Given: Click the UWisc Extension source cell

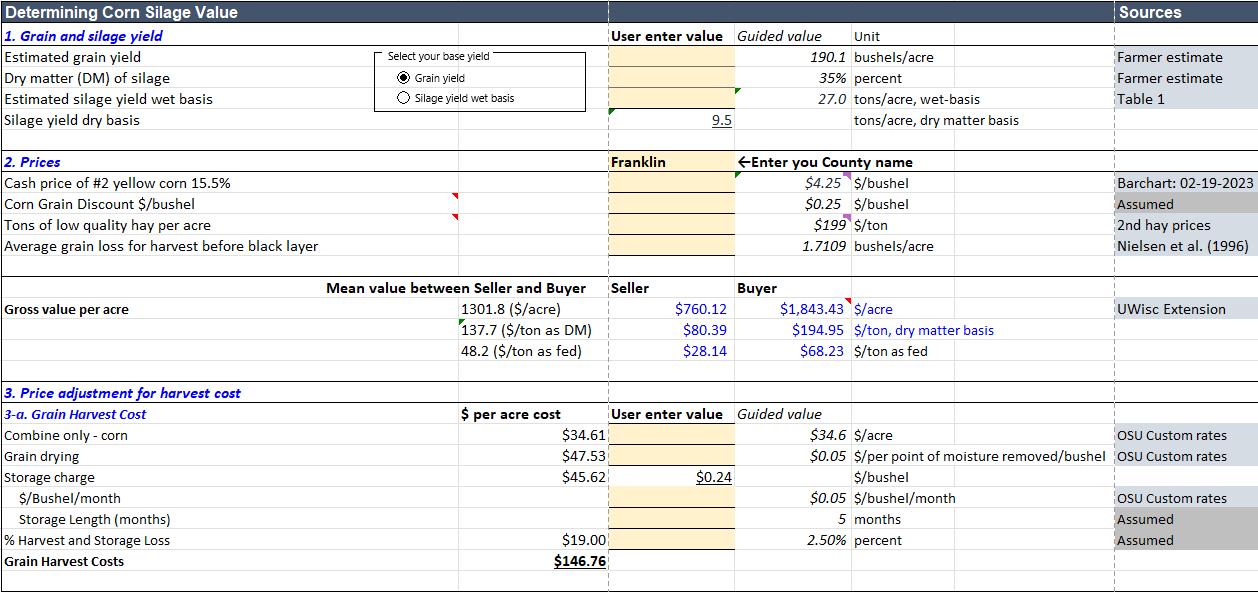Looking at the screenshot, I should 1185,309.
